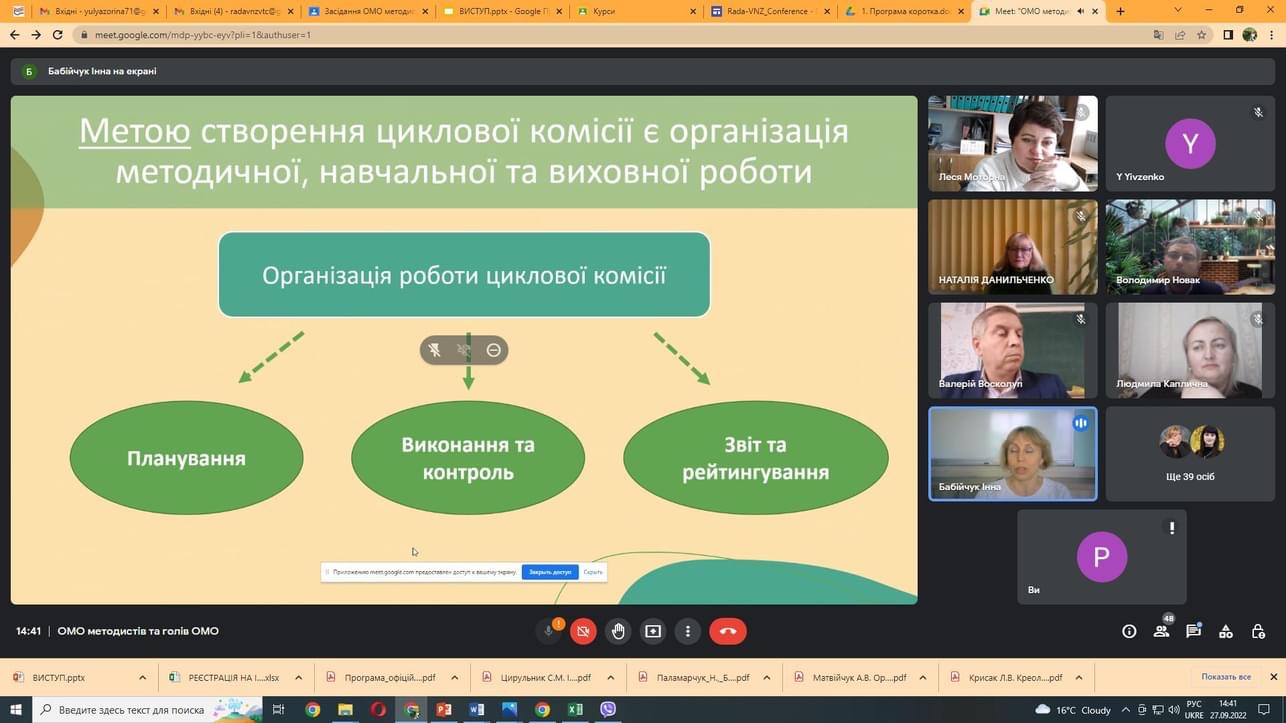The image size is (1286, 723).
Task: Click the red leave call button
Action: point(728,631)
